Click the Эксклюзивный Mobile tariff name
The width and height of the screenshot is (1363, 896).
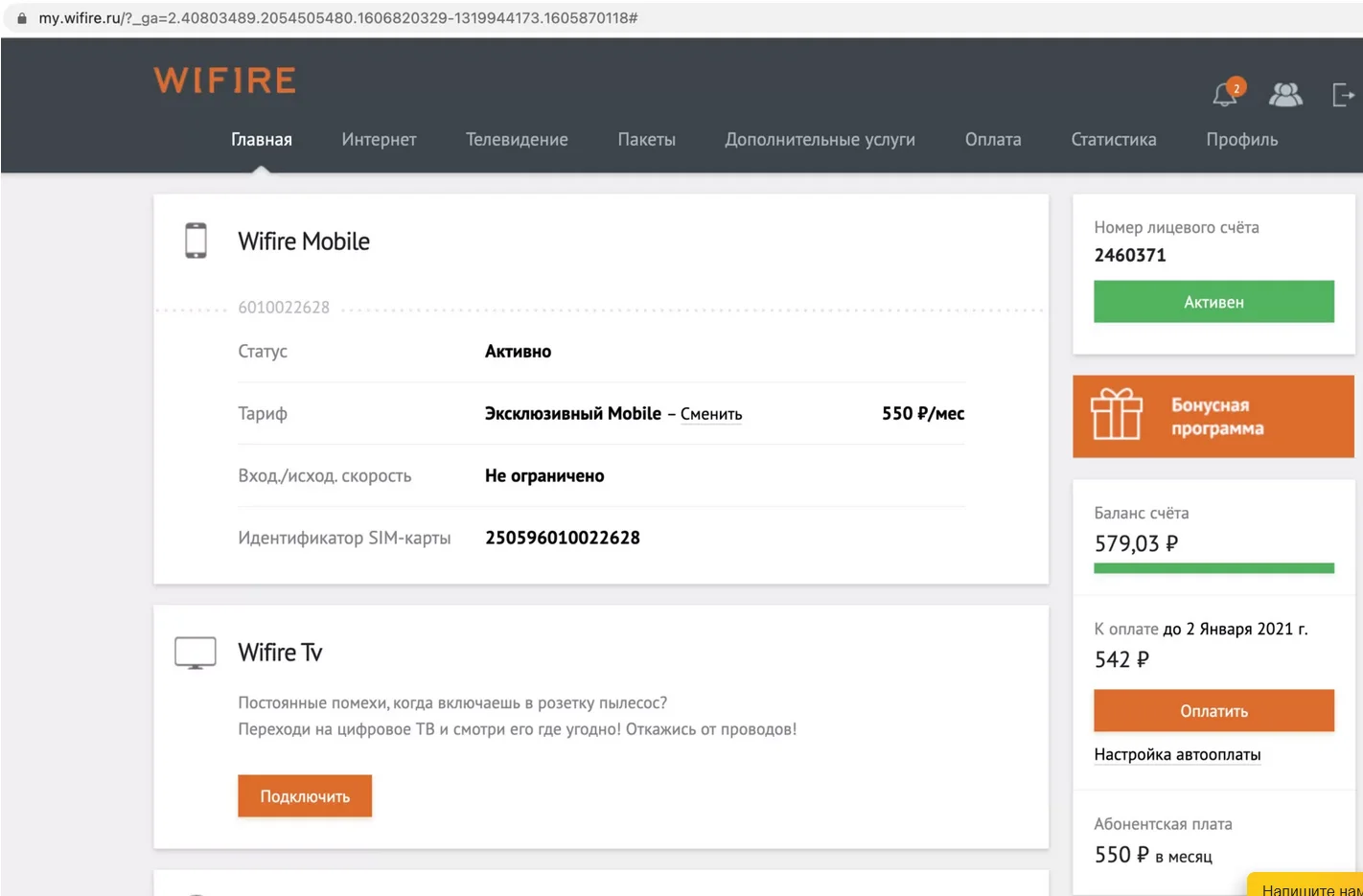(x=573, y=413)
